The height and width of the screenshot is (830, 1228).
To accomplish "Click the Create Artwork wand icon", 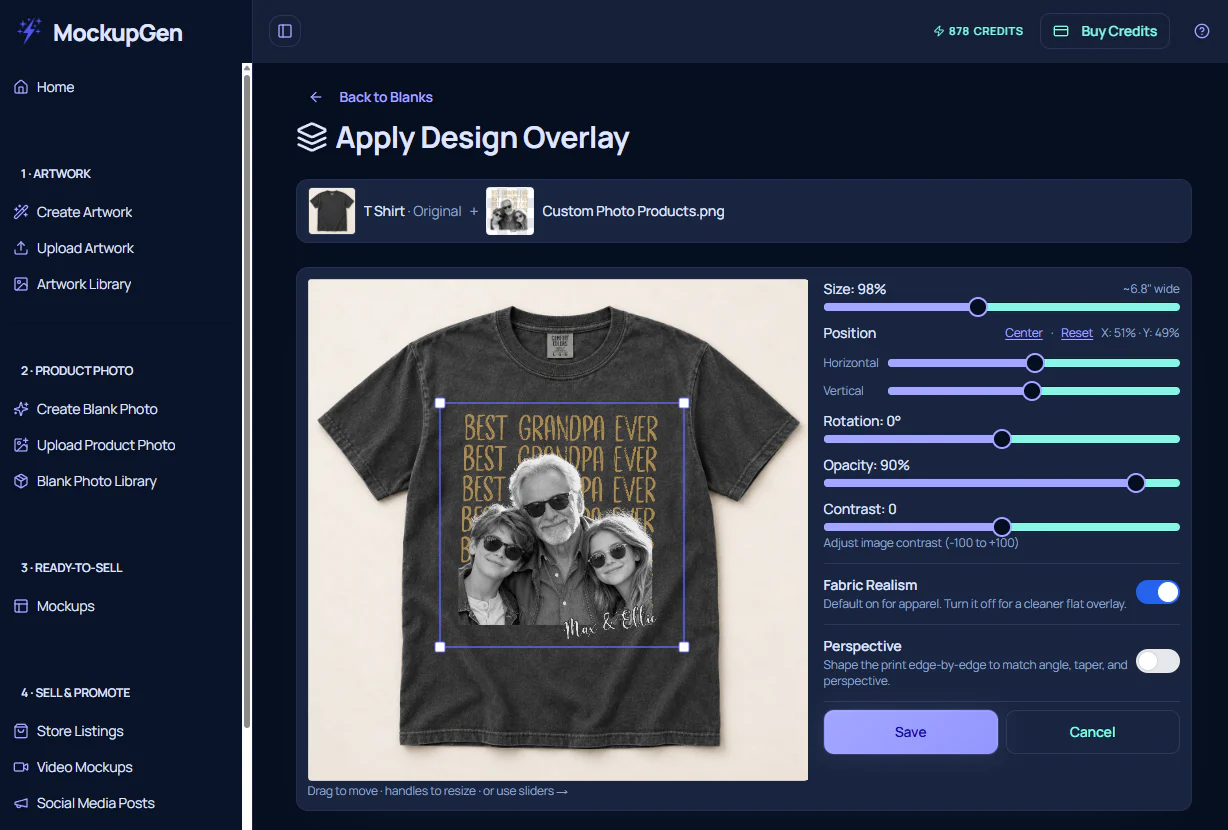I will (21, 212).
